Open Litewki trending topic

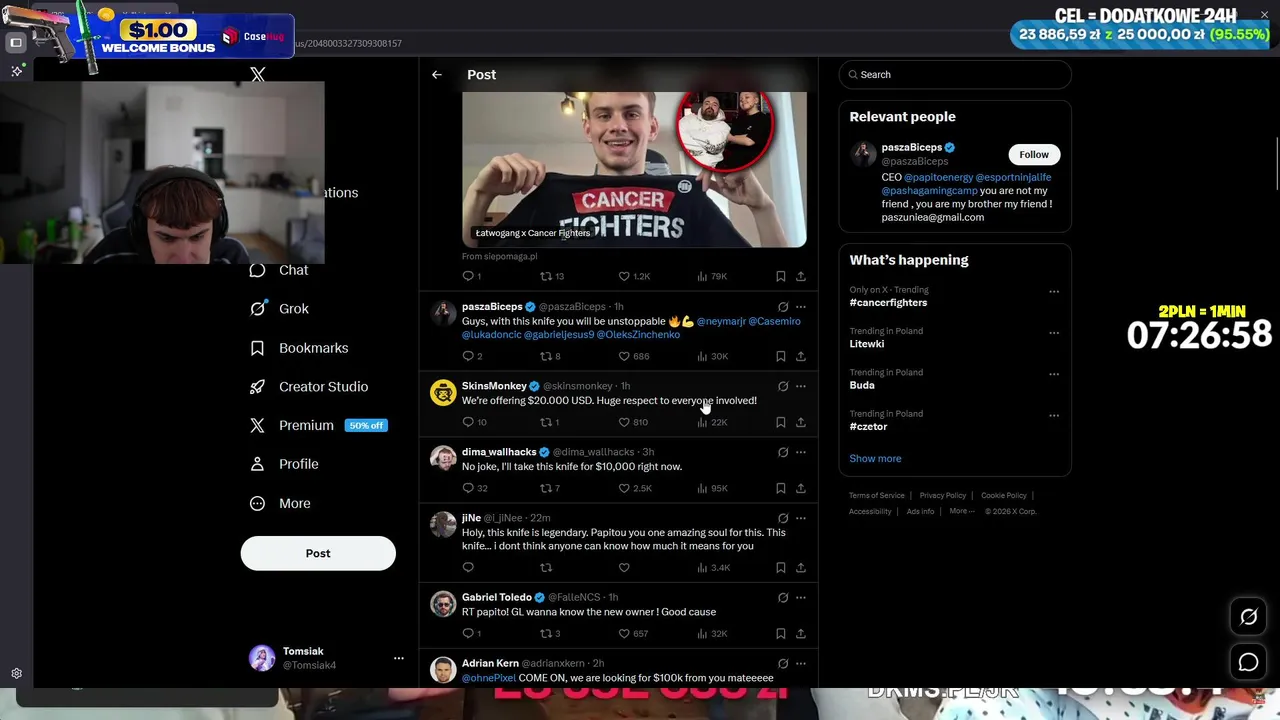coord(867,344)
